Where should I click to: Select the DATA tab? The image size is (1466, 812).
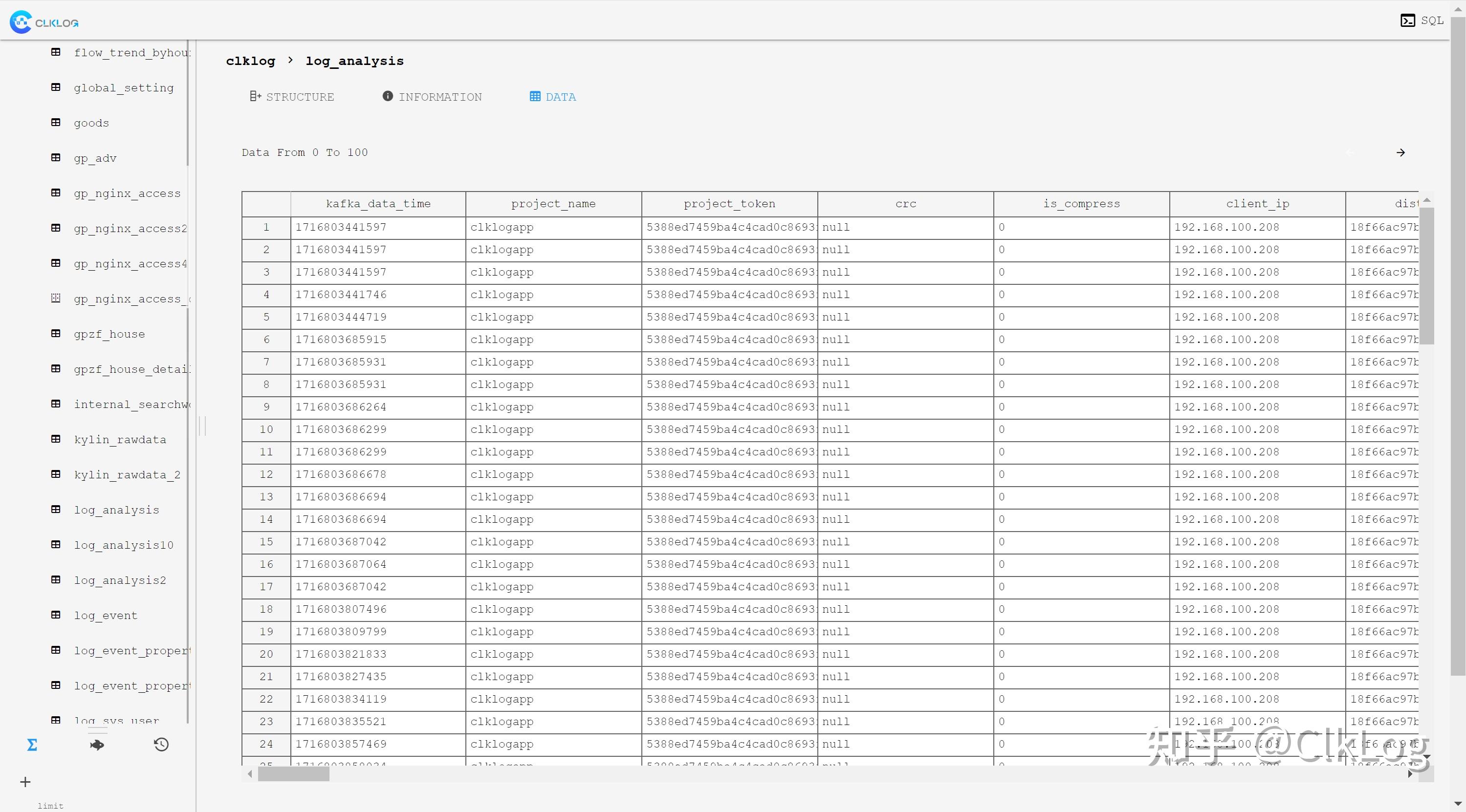(552, 97)
